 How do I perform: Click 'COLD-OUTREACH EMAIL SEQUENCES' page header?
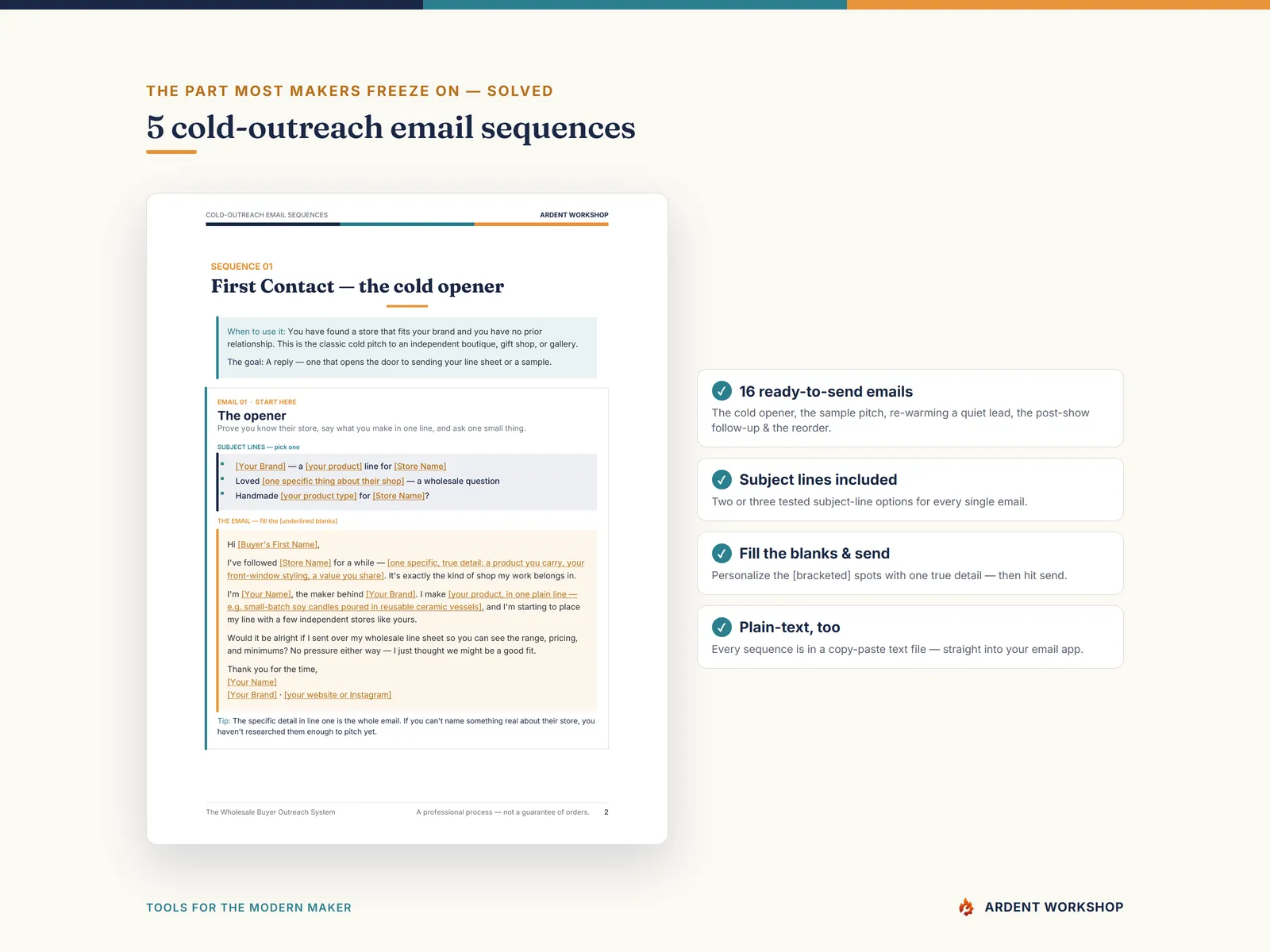pos(267,215)
